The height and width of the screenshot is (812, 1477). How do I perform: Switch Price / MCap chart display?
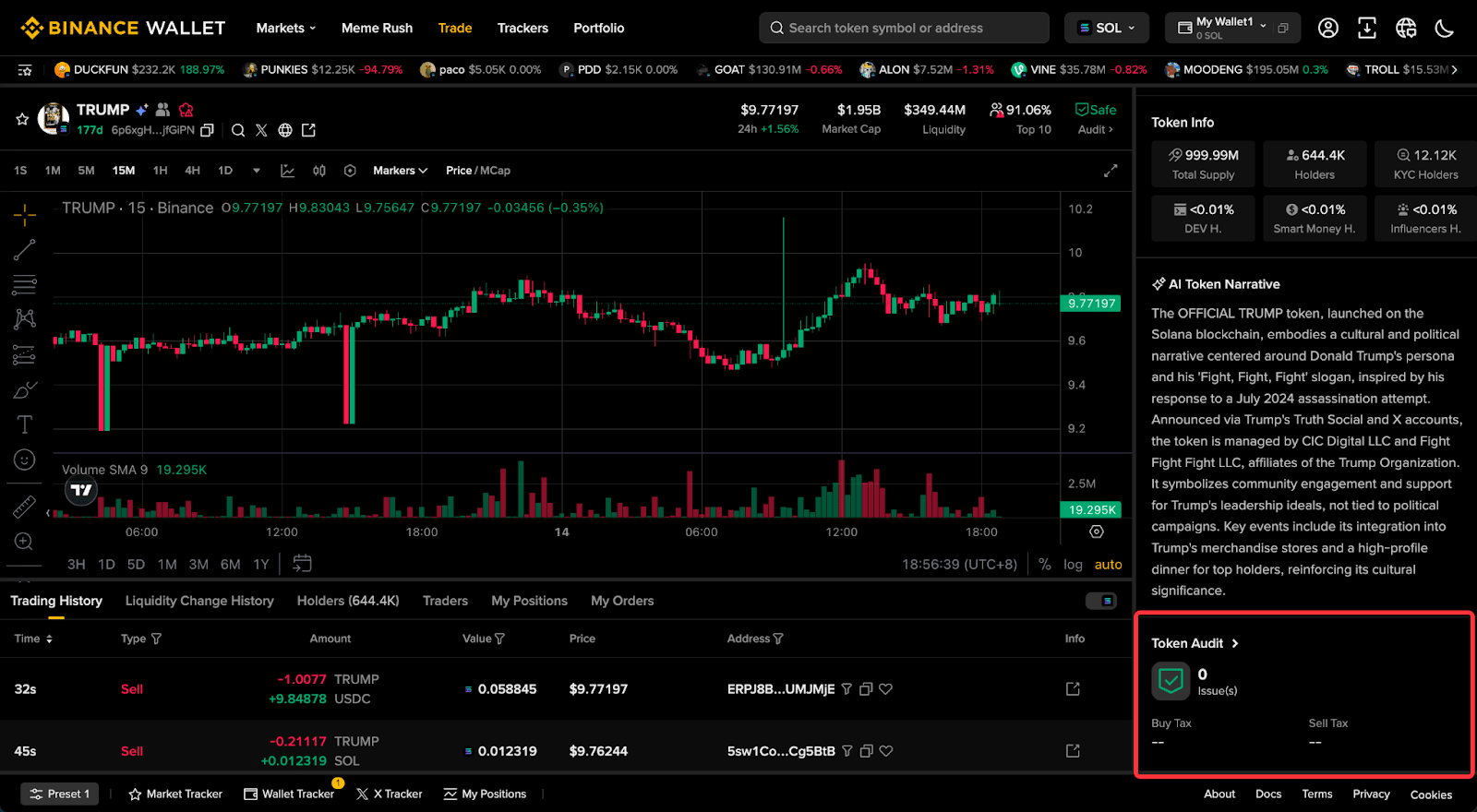tap(478, 171)
